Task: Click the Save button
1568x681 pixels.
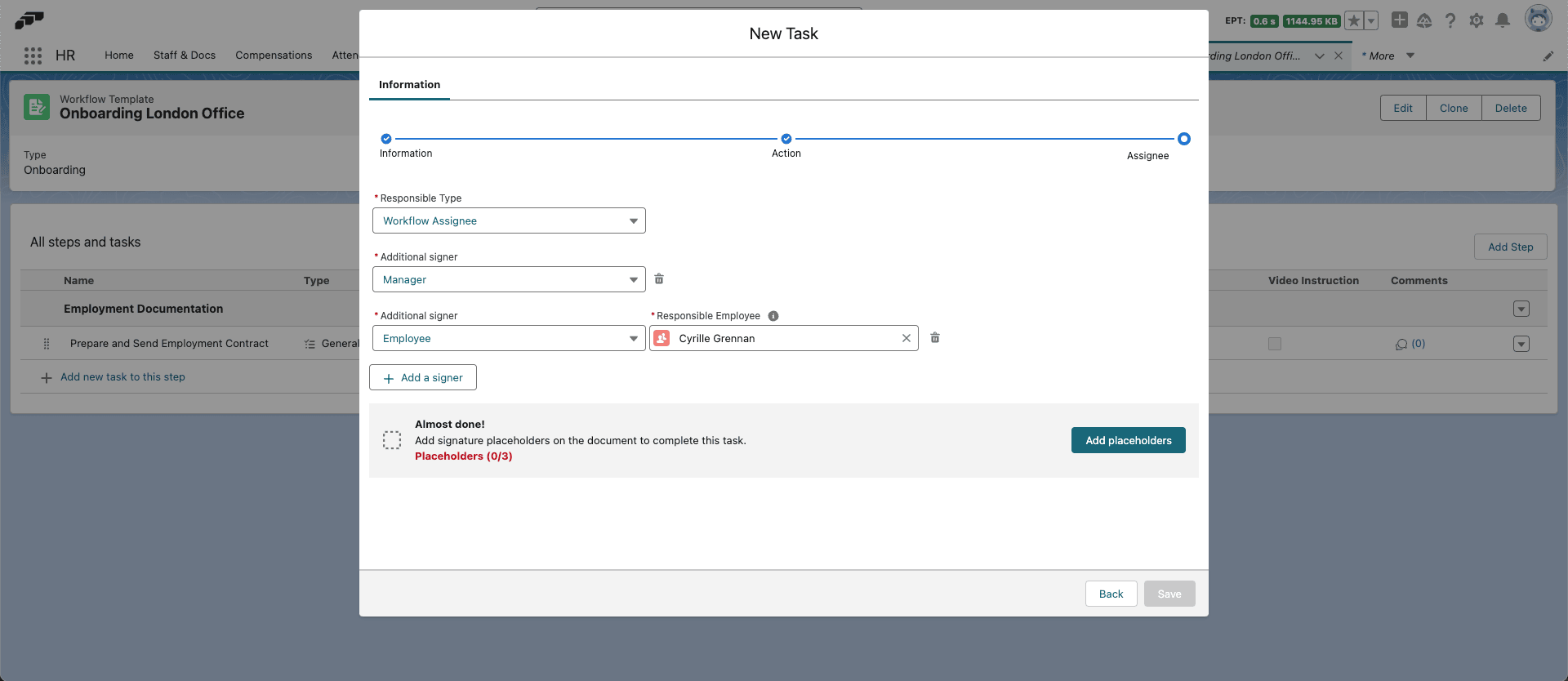Action: (x=1169, y=594)
